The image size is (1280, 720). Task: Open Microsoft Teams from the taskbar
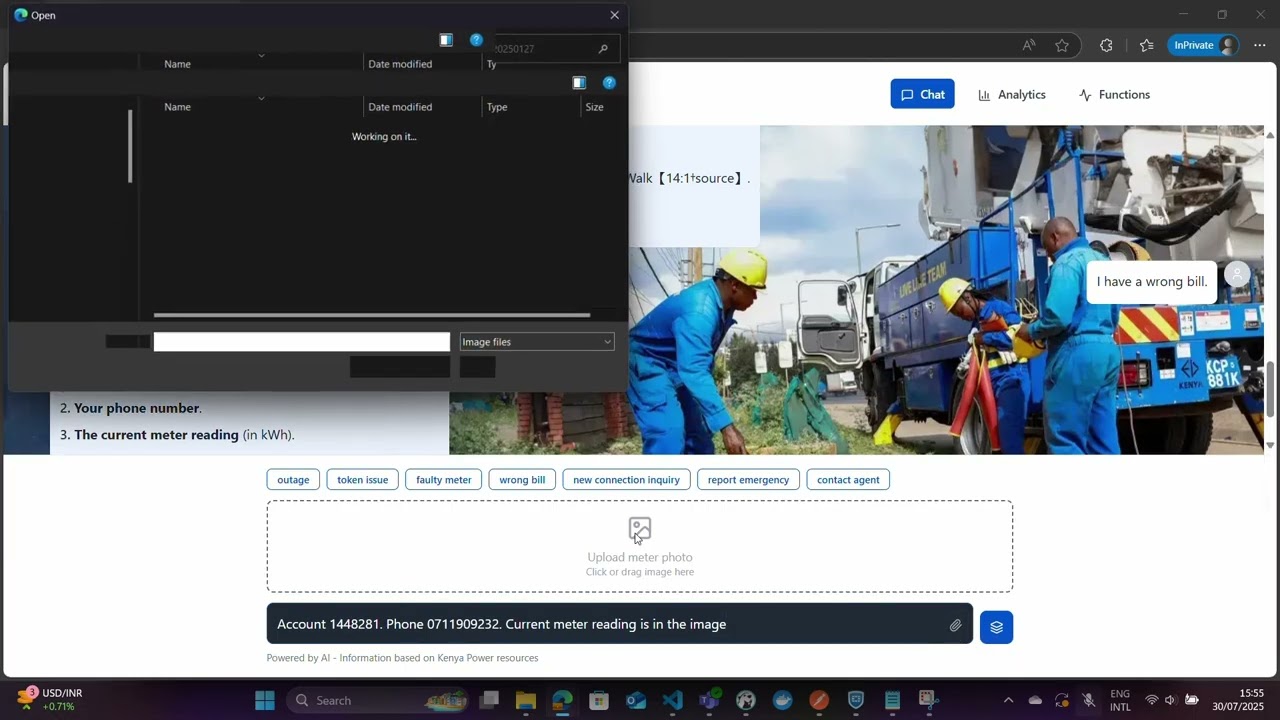(x=709, y=700)
